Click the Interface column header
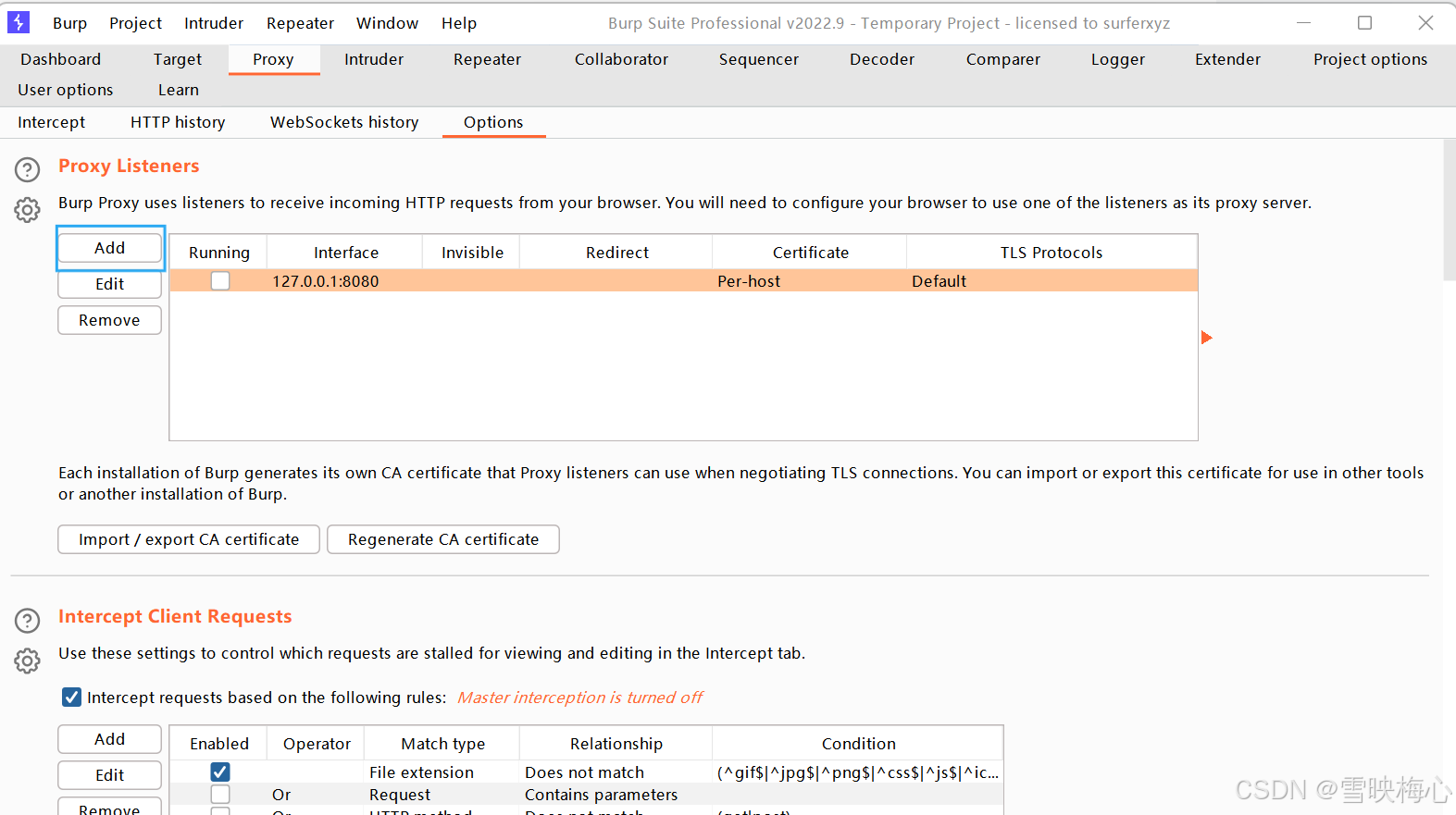The image size is (1456, 815). point(345,253)
